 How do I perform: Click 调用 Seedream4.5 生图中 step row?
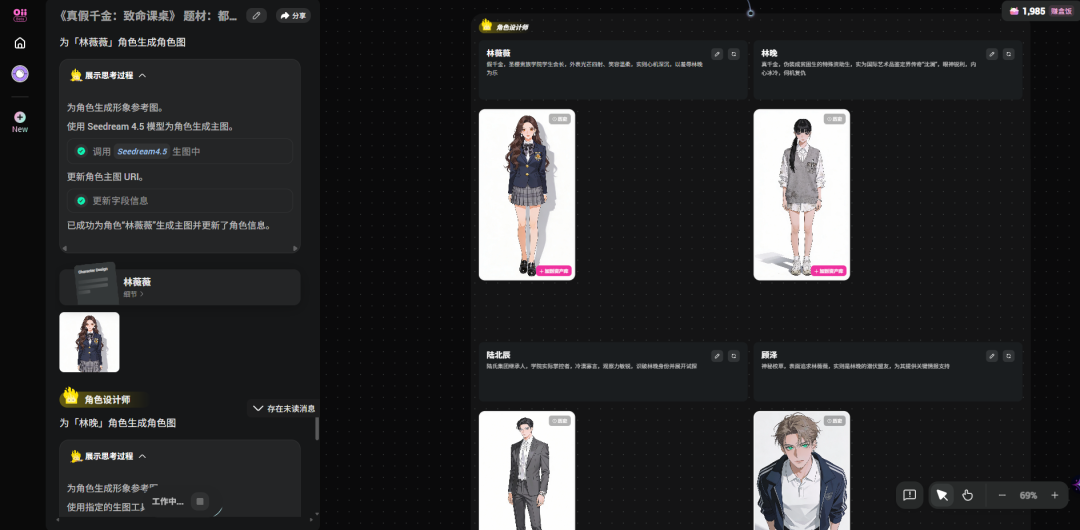[180, 152]
